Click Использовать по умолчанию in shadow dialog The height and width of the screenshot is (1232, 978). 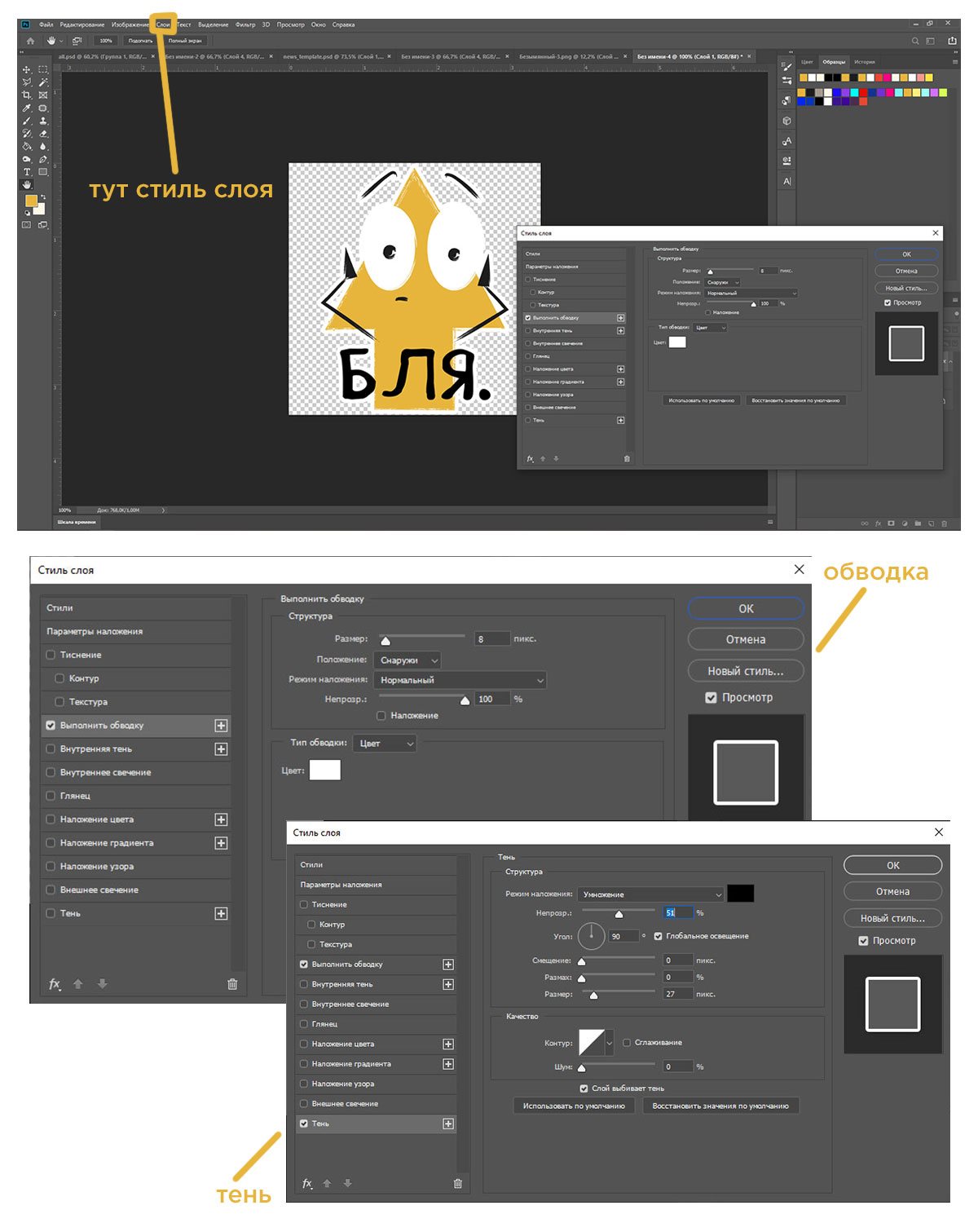(574, 1106)
